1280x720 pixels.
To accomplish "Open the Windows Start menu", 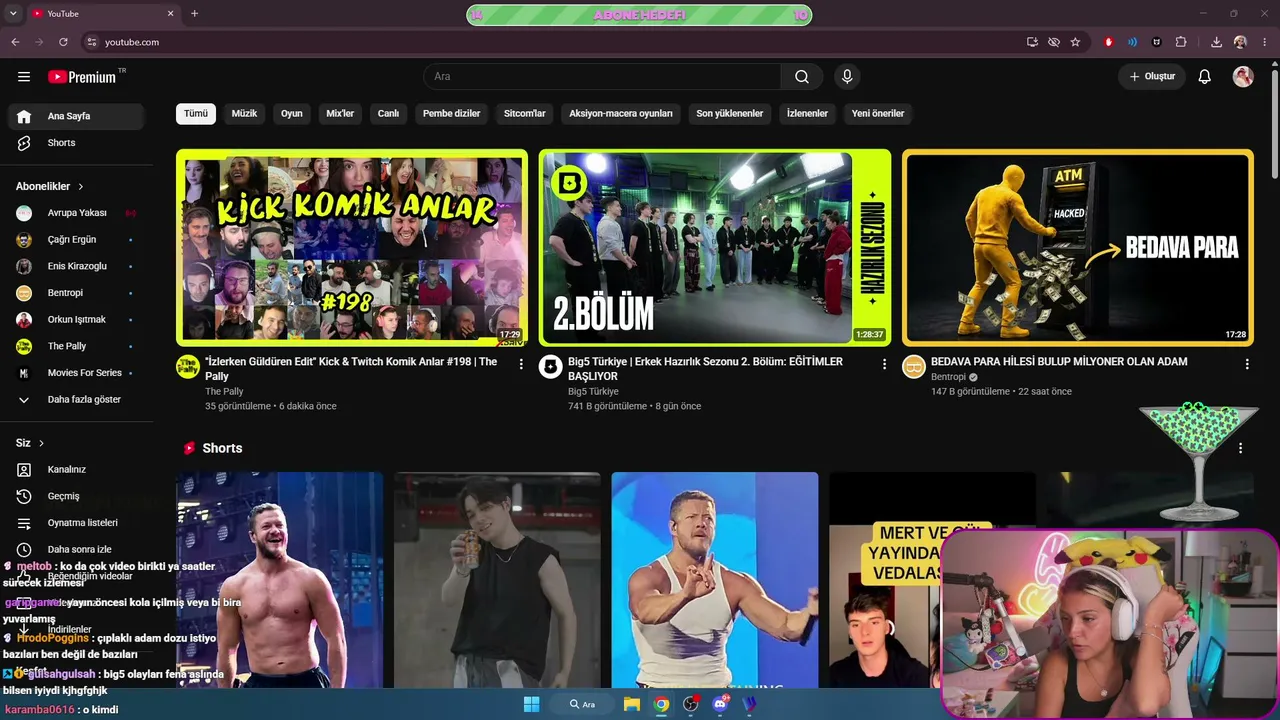I will [x=531, y=704].
